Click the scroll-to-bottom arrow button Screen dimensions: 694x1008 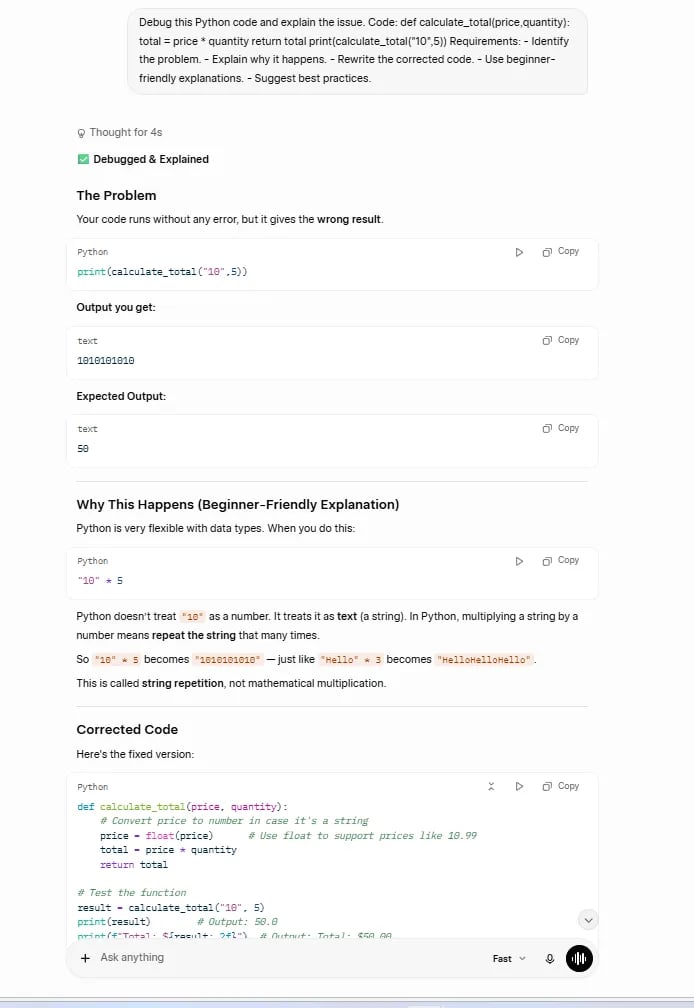tap(588, 920)
